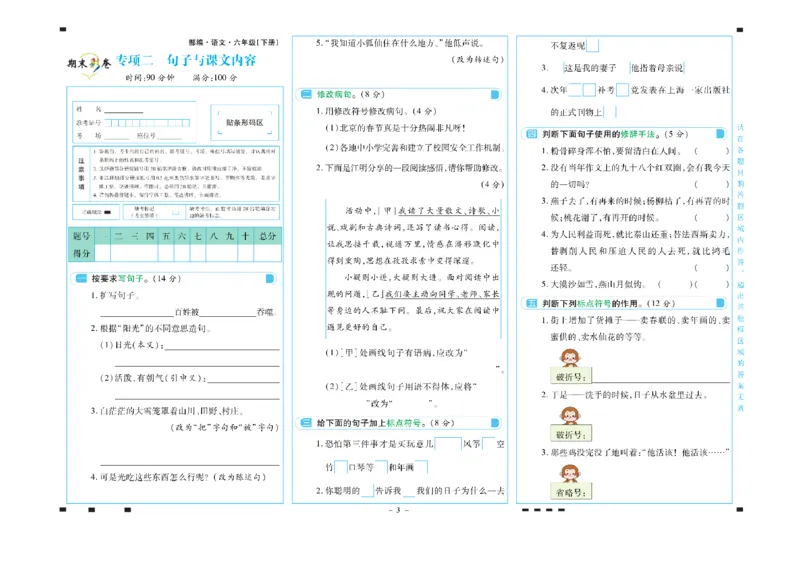Screen dimensions: 800x566
Task: Click the underlined text marked 乙 in the passage
Action: 442,294
